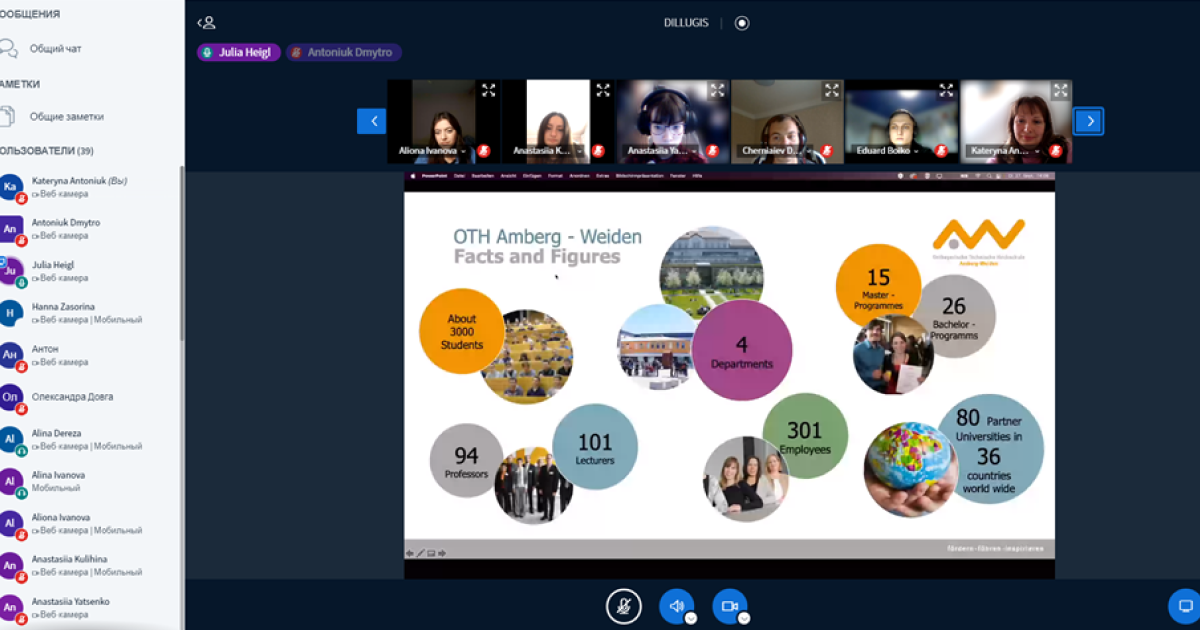Click the recording indicator next to DILLUGIS
1200x630 pixels.
[x=742, y=23]
